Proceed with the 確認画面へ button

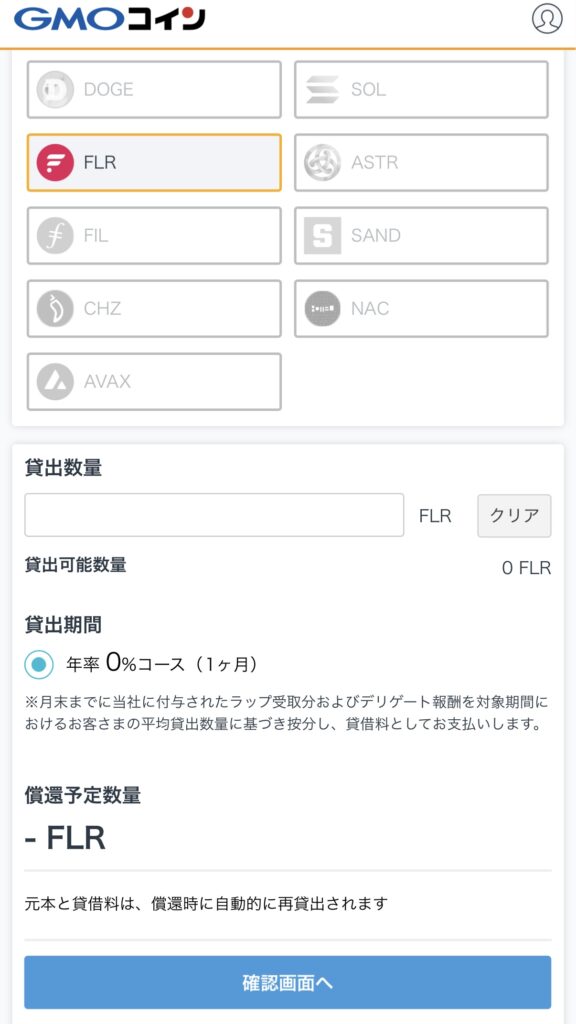[287, 983]
